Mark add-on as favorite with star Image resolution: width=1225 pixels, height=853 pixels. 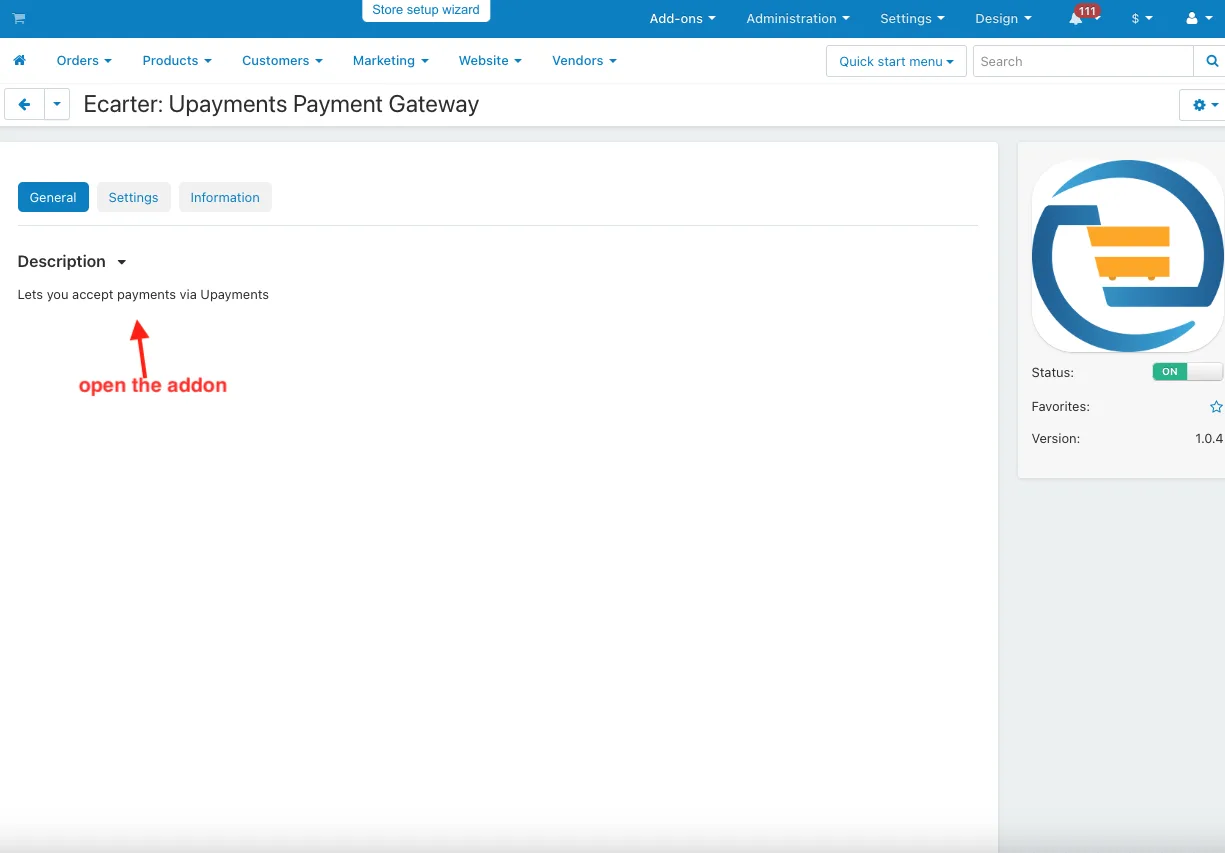1216,407
